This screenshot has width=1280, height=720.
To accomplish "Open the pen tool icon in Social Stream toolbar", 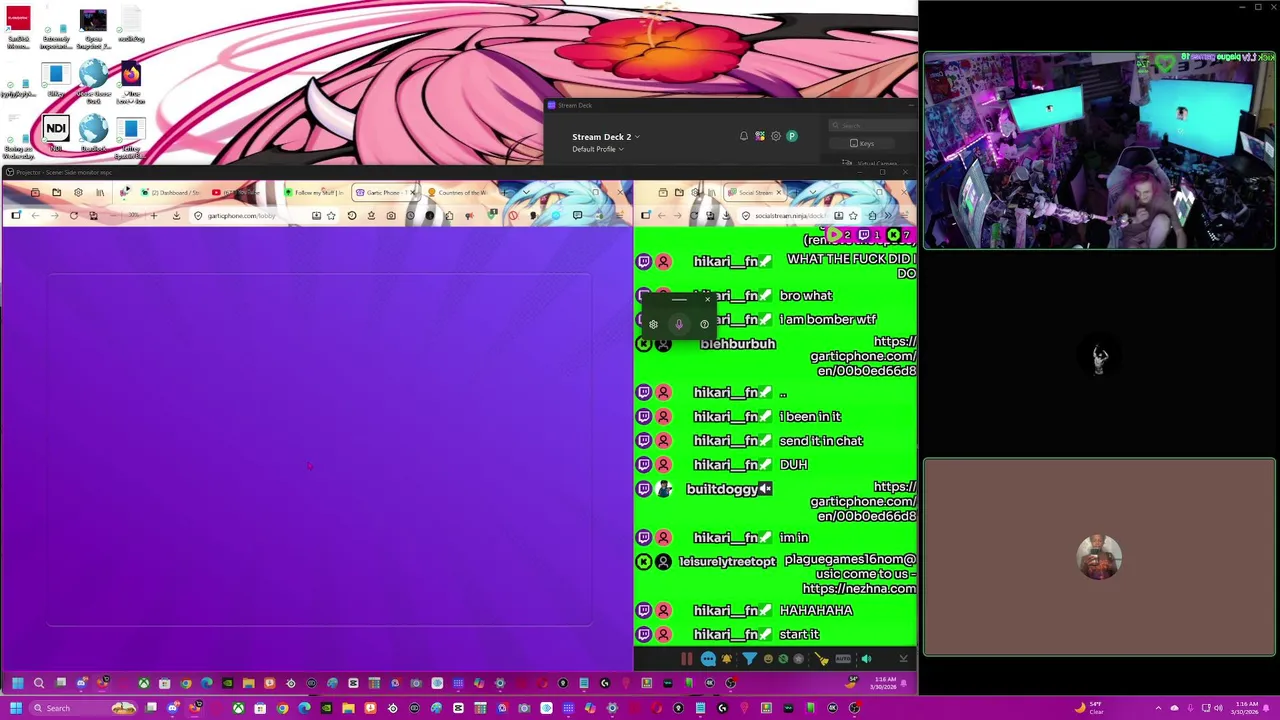I will coord(822,659).
